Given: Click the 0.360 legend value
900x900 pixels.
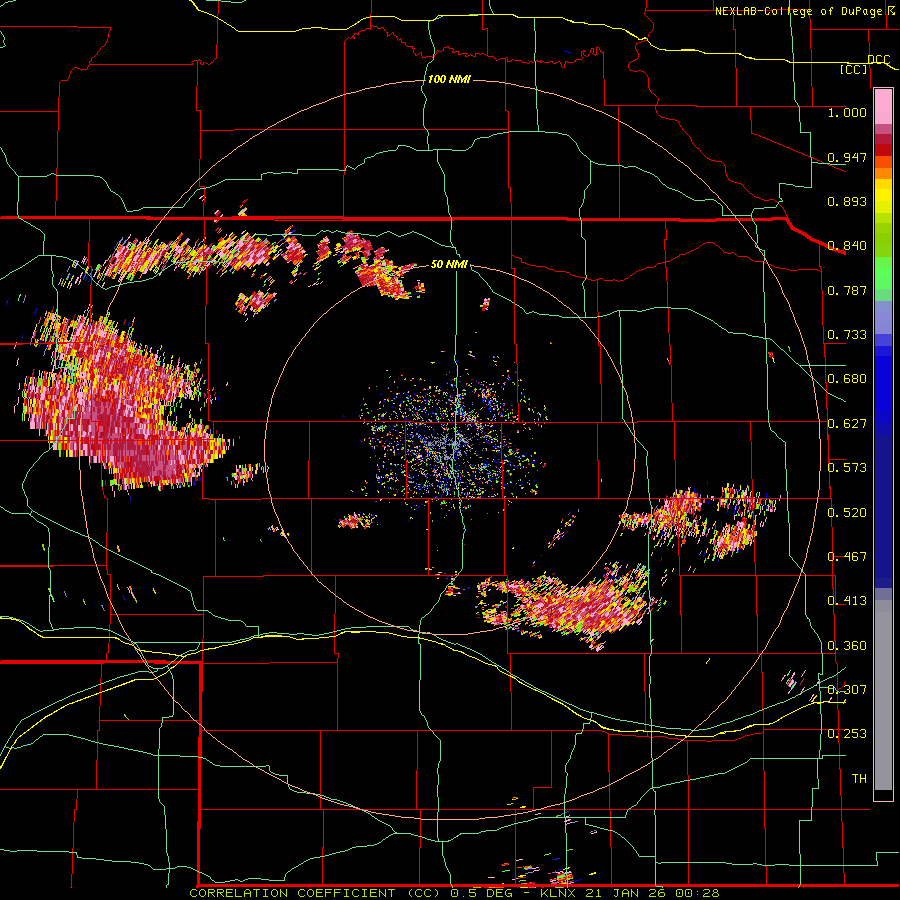Looking at the screenshot, I should [x=847, y=646].
